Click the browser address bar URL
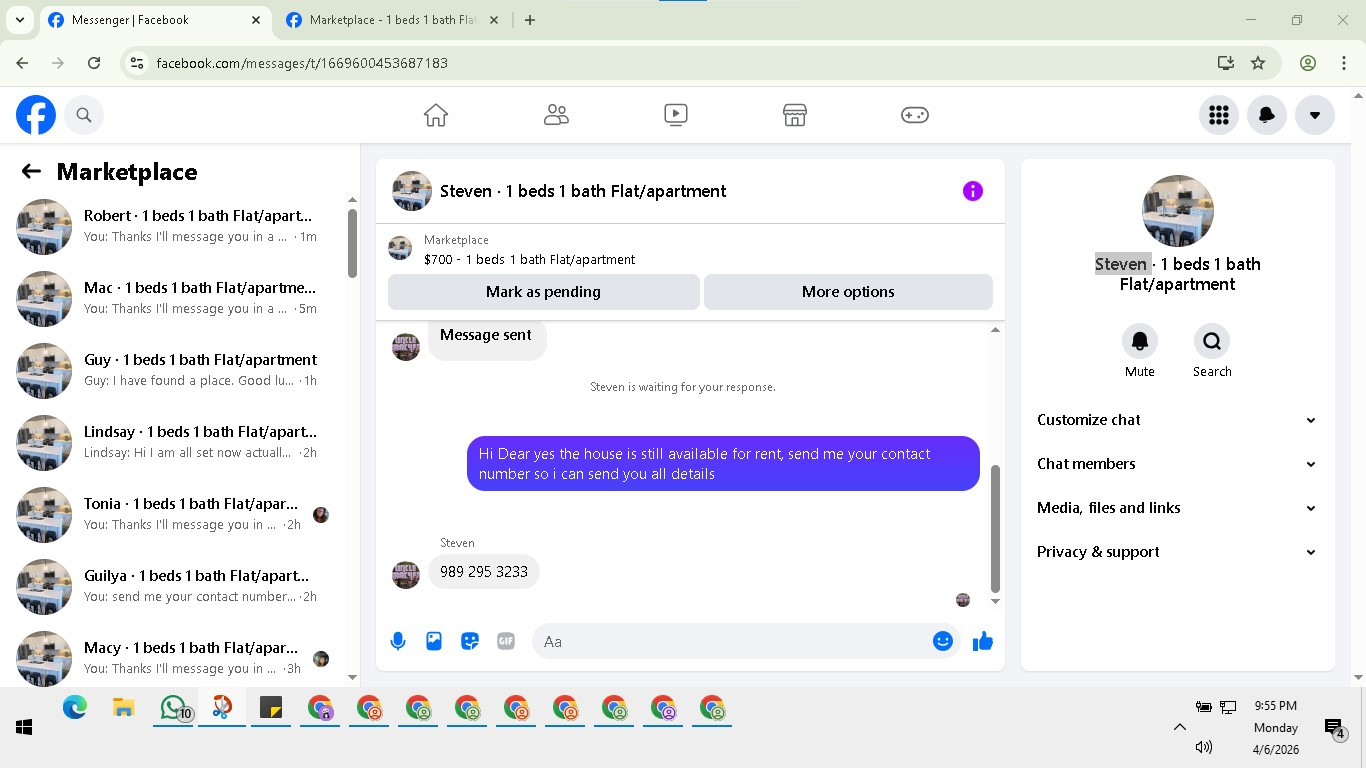This screenshot has width=1366, height=768. (302, 63)
